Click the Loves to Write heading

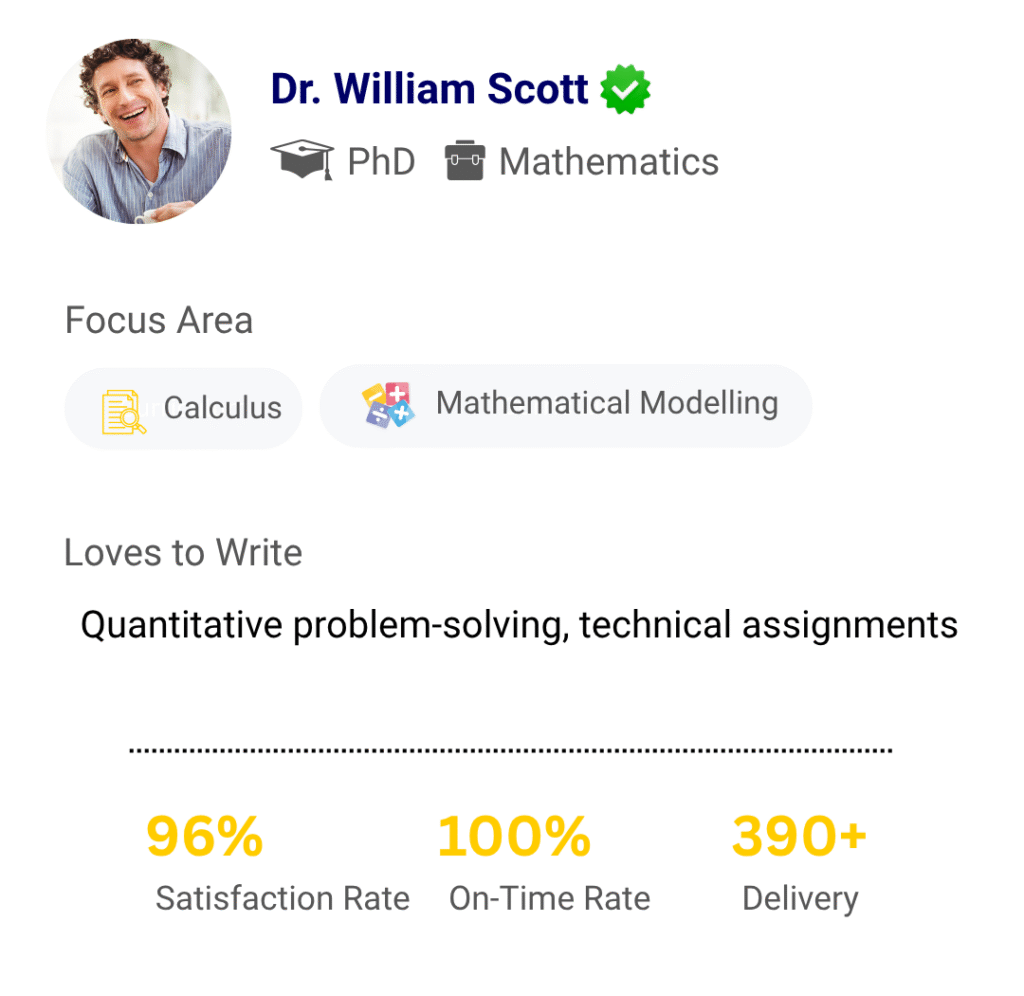[x=183, y=553]
